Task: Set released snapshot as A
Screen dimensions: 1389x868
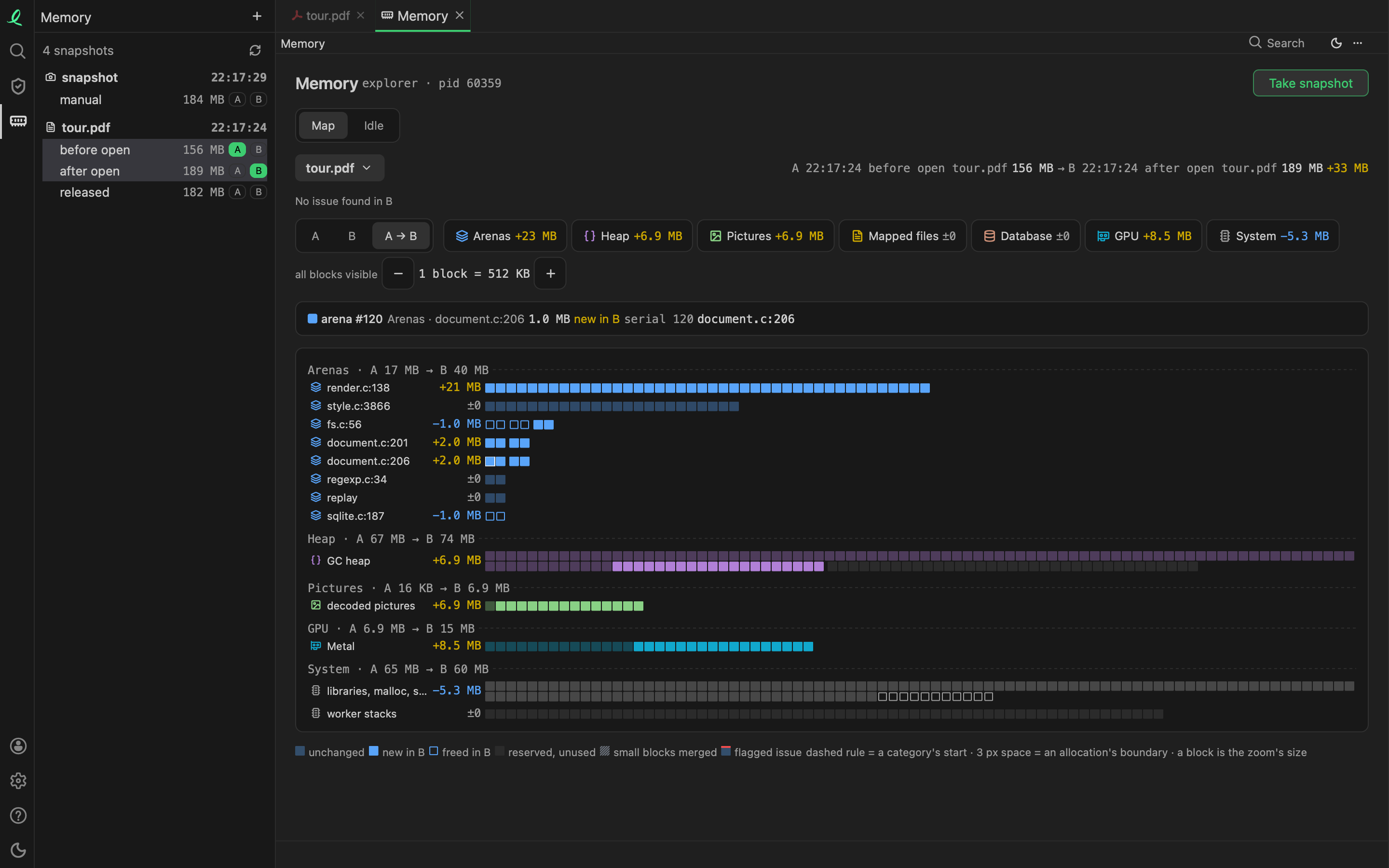Action: (237, 192)
